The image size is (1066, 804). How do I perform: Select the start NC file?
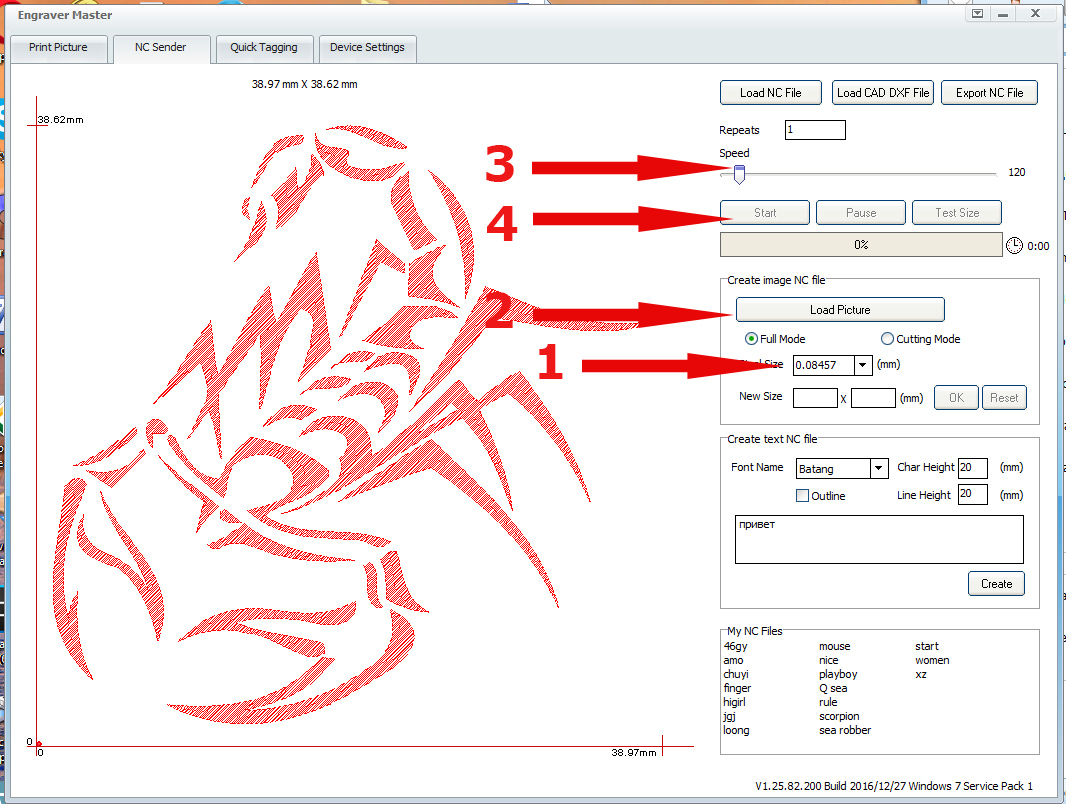(x=927, y=646)
